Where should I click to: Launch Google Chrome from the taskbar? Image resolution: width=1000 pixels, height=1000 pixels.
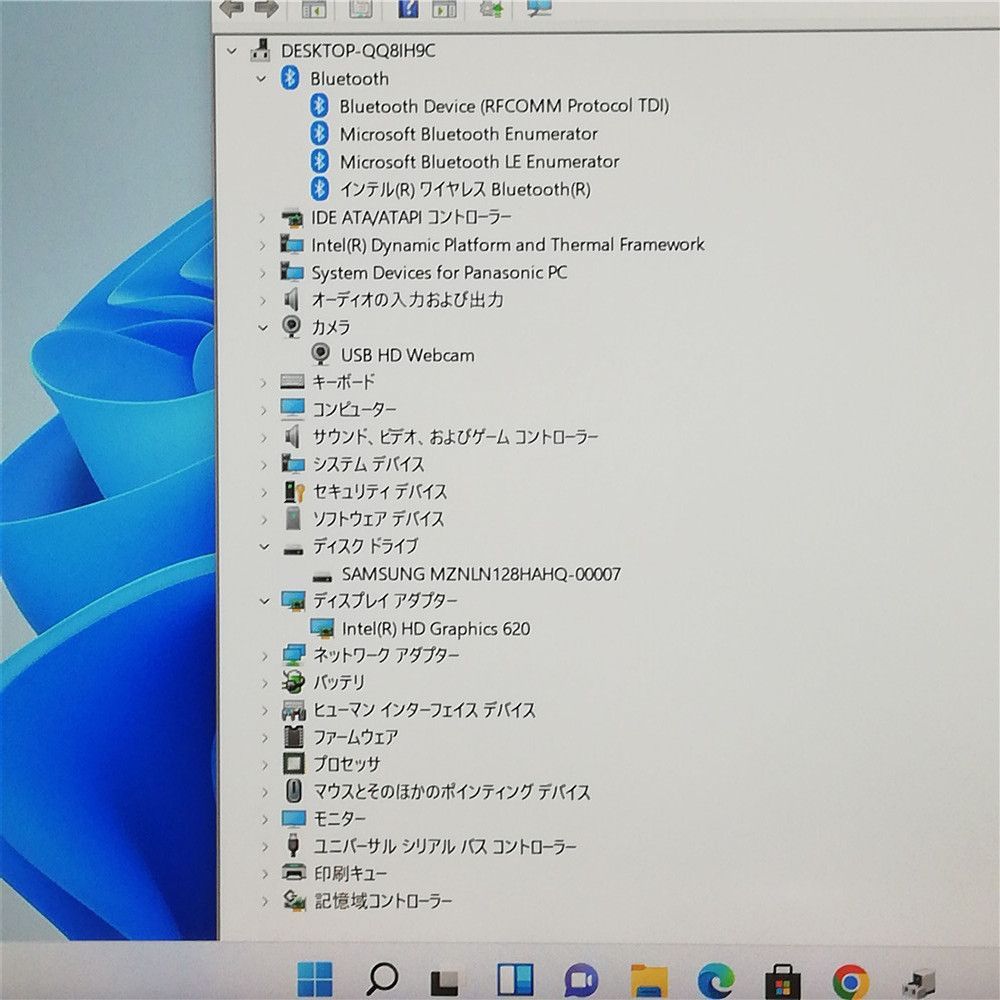point(850,983)
